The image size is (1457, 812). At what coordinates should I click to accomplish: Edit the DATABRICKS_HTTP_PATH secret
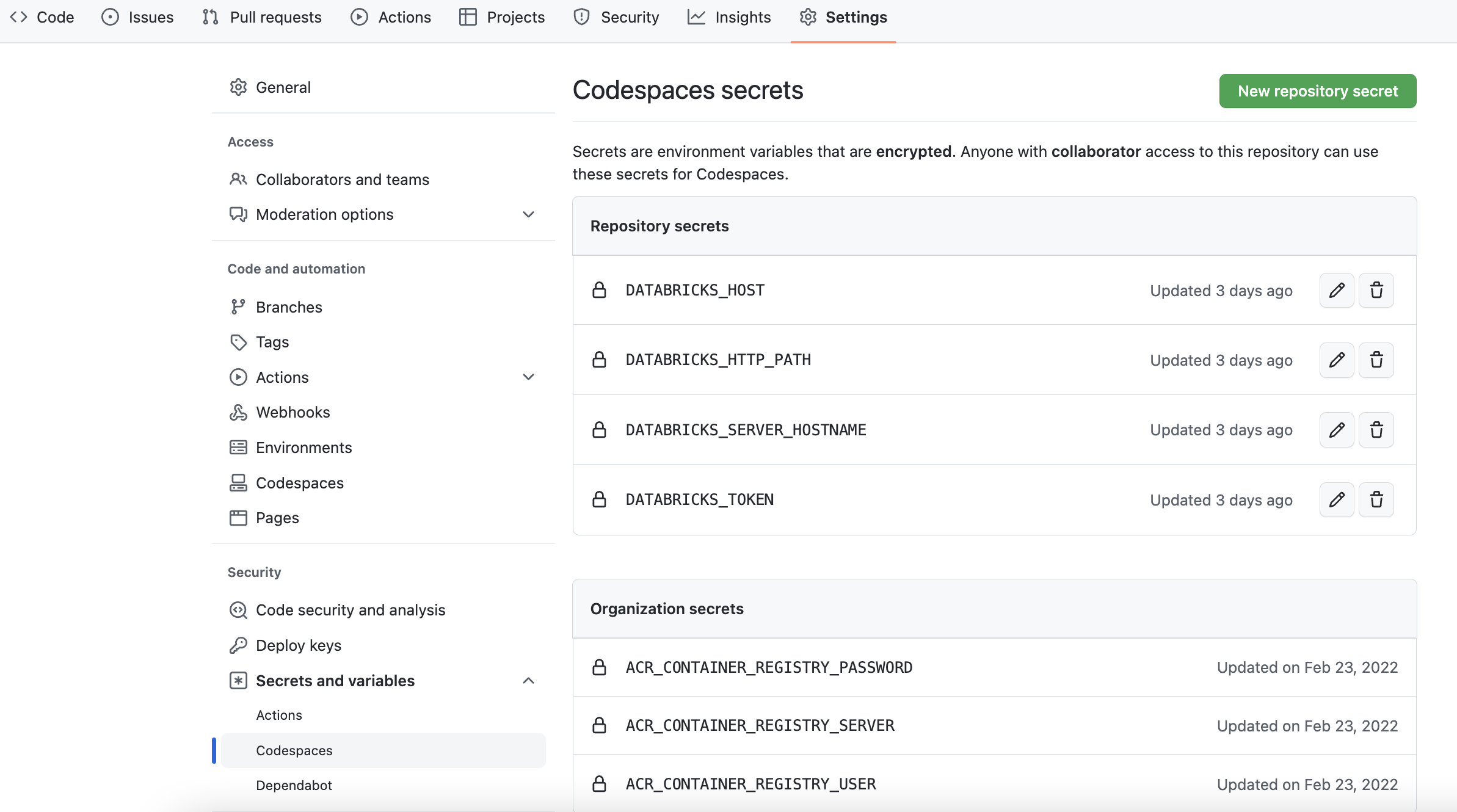tap(1337, 360)
